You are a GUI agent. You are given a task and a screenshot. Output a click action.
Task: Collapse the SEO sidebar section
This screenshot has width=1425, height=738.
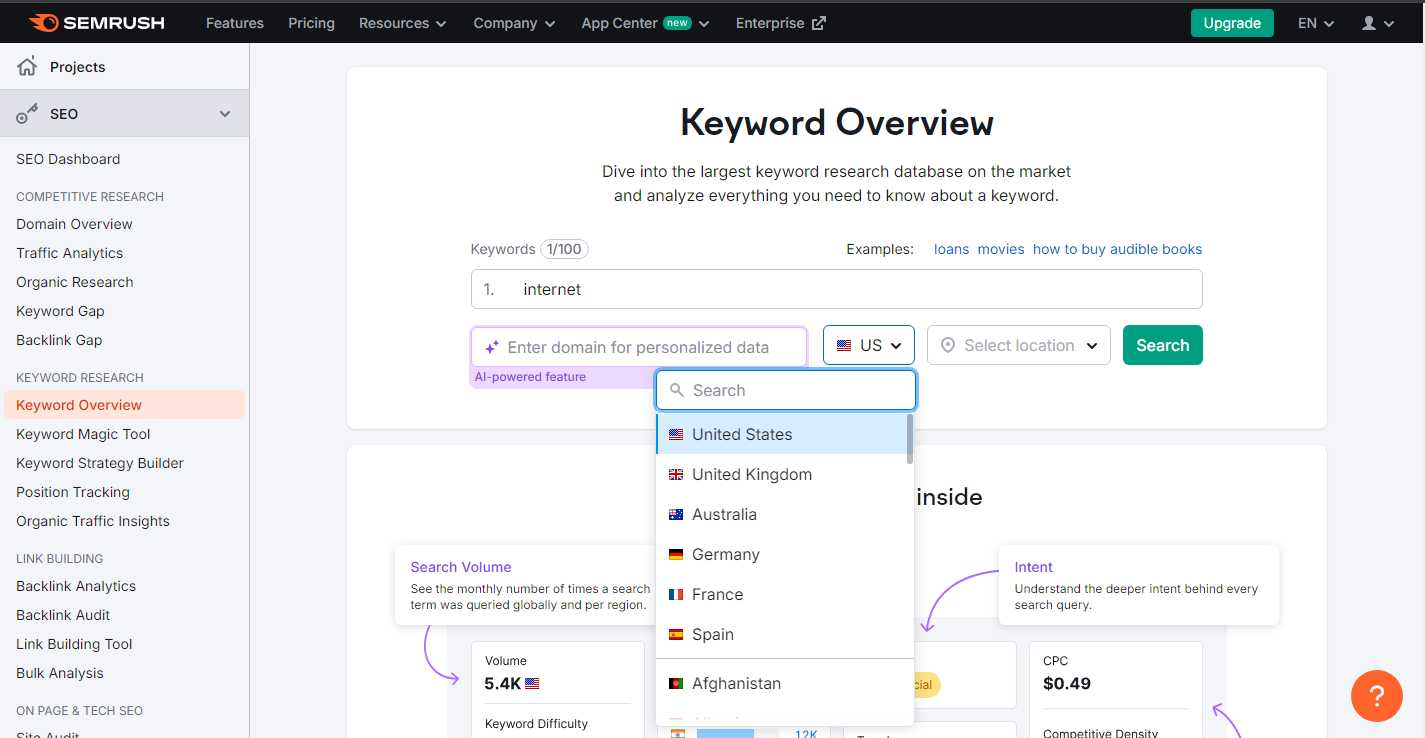pyautogui.click(x=225, y=114)
